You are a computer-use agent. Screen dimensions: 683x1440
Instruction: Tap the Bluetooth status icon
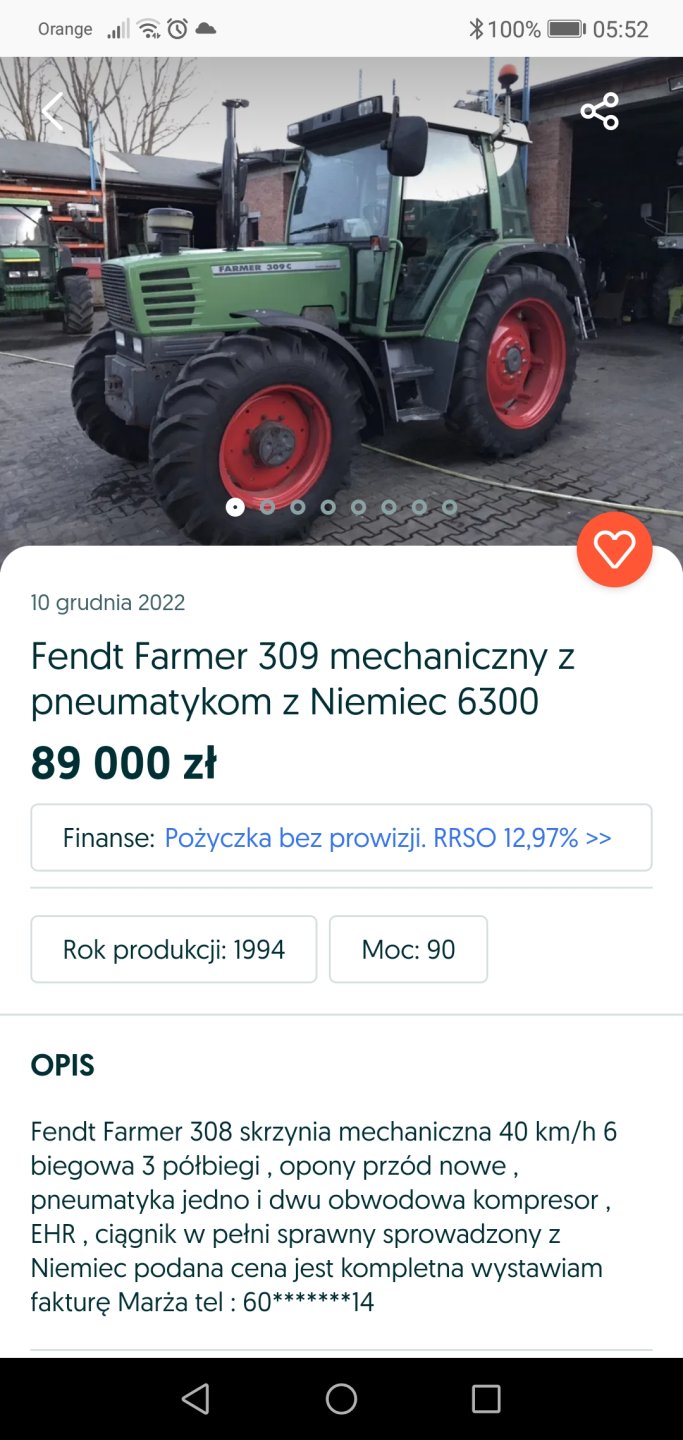click(x=476, y=29)
